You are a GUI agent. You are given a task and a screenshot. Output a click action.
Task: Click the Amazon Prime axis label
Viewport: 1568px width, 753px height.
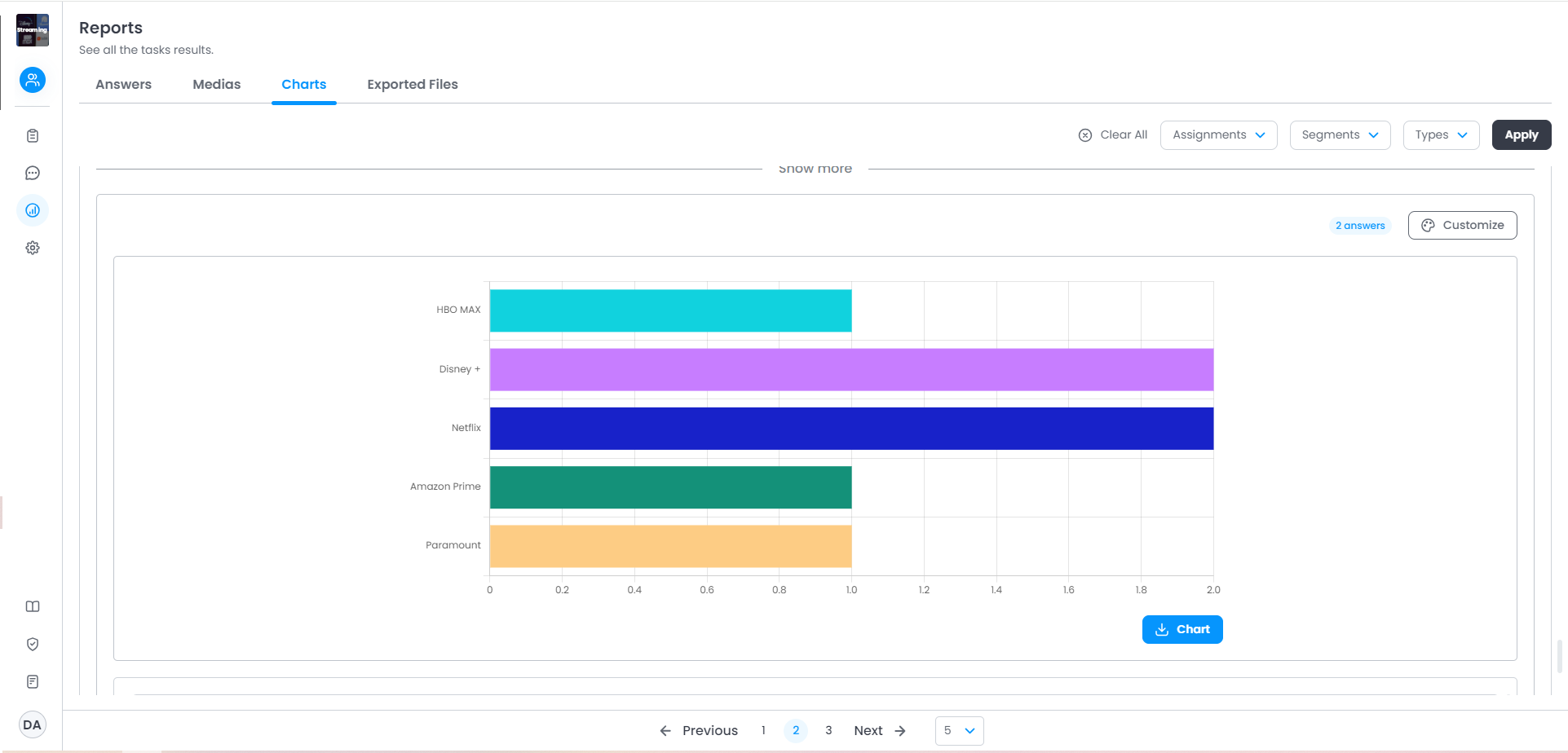[x=445, y=487]
